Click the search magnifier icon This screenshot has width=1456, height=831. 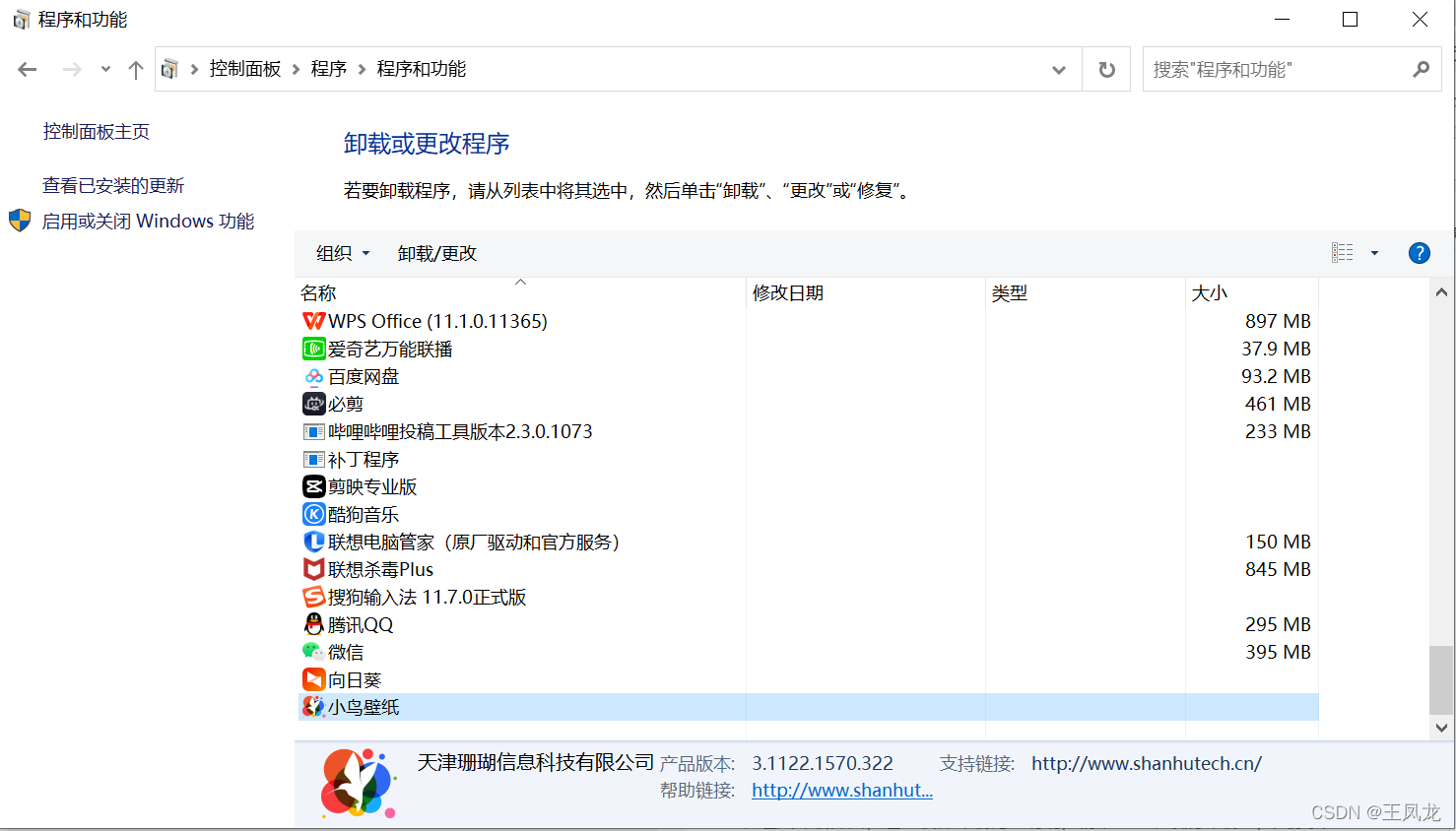click(1421, 69)
